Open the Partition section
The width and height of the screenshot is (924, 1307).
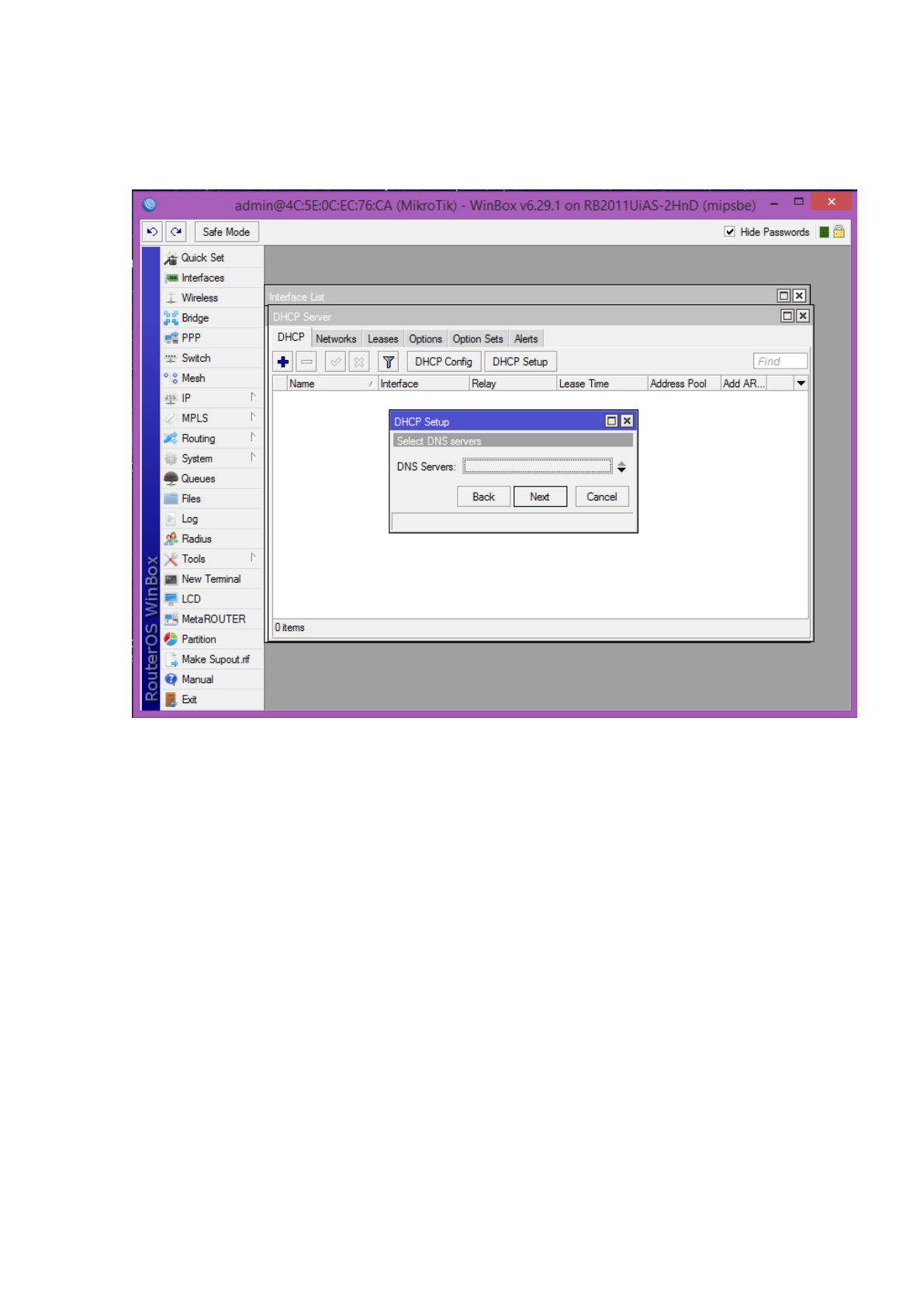pos(212,640)
